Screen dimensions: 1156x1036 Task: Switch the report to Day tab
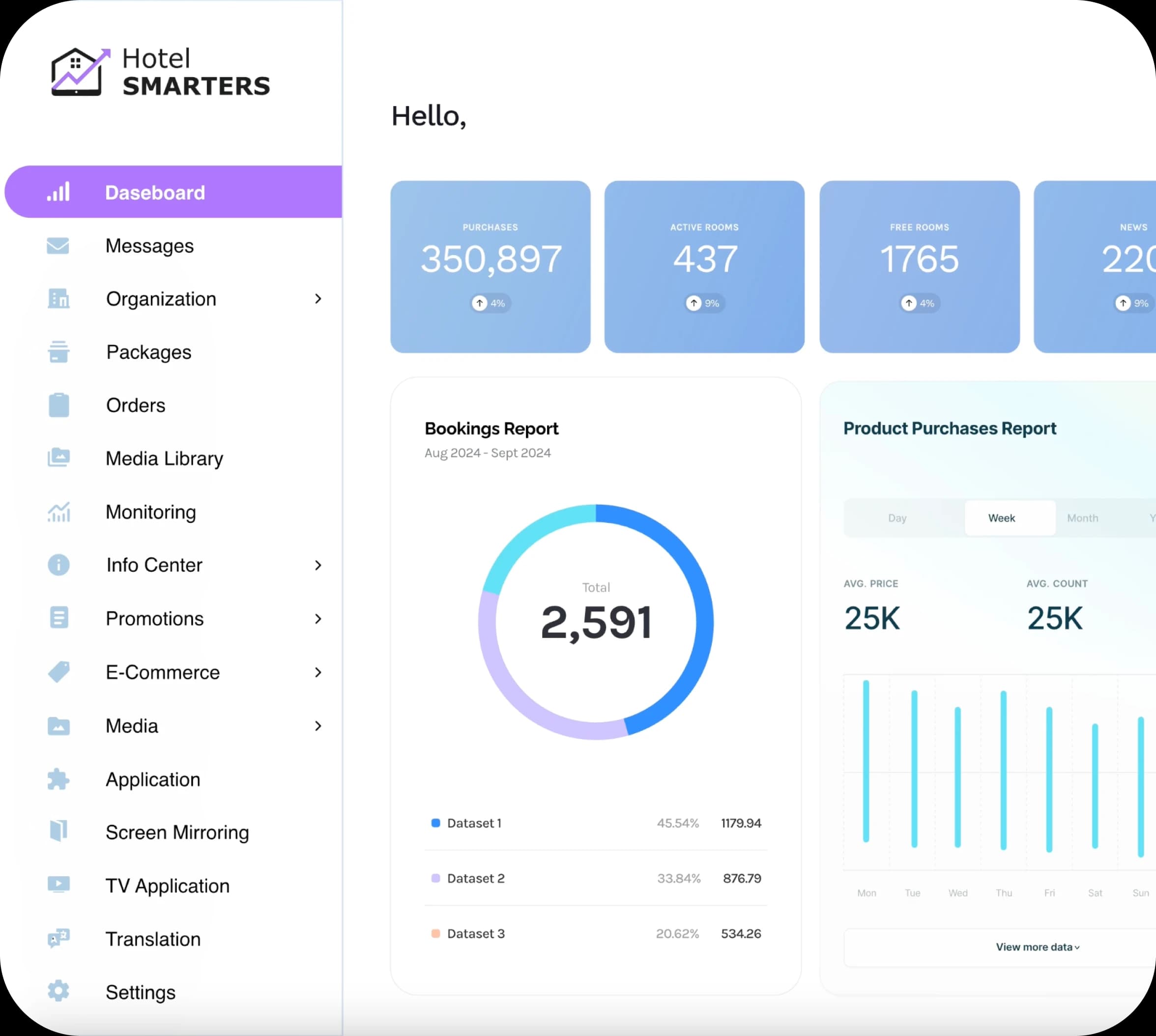coord(897,518)
